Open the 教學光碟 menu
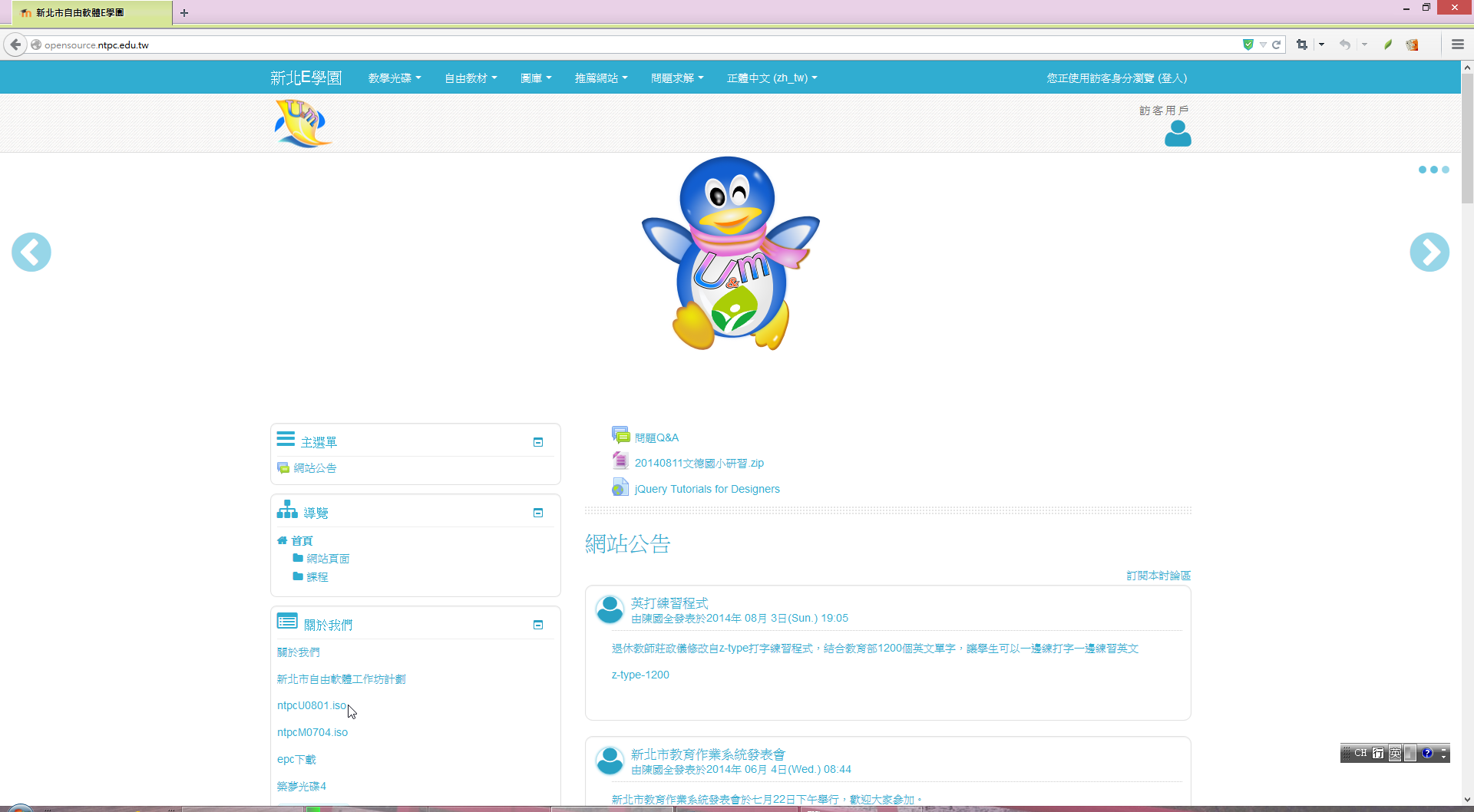Viewport: 1474px width, 812px height. coord(395,78)
